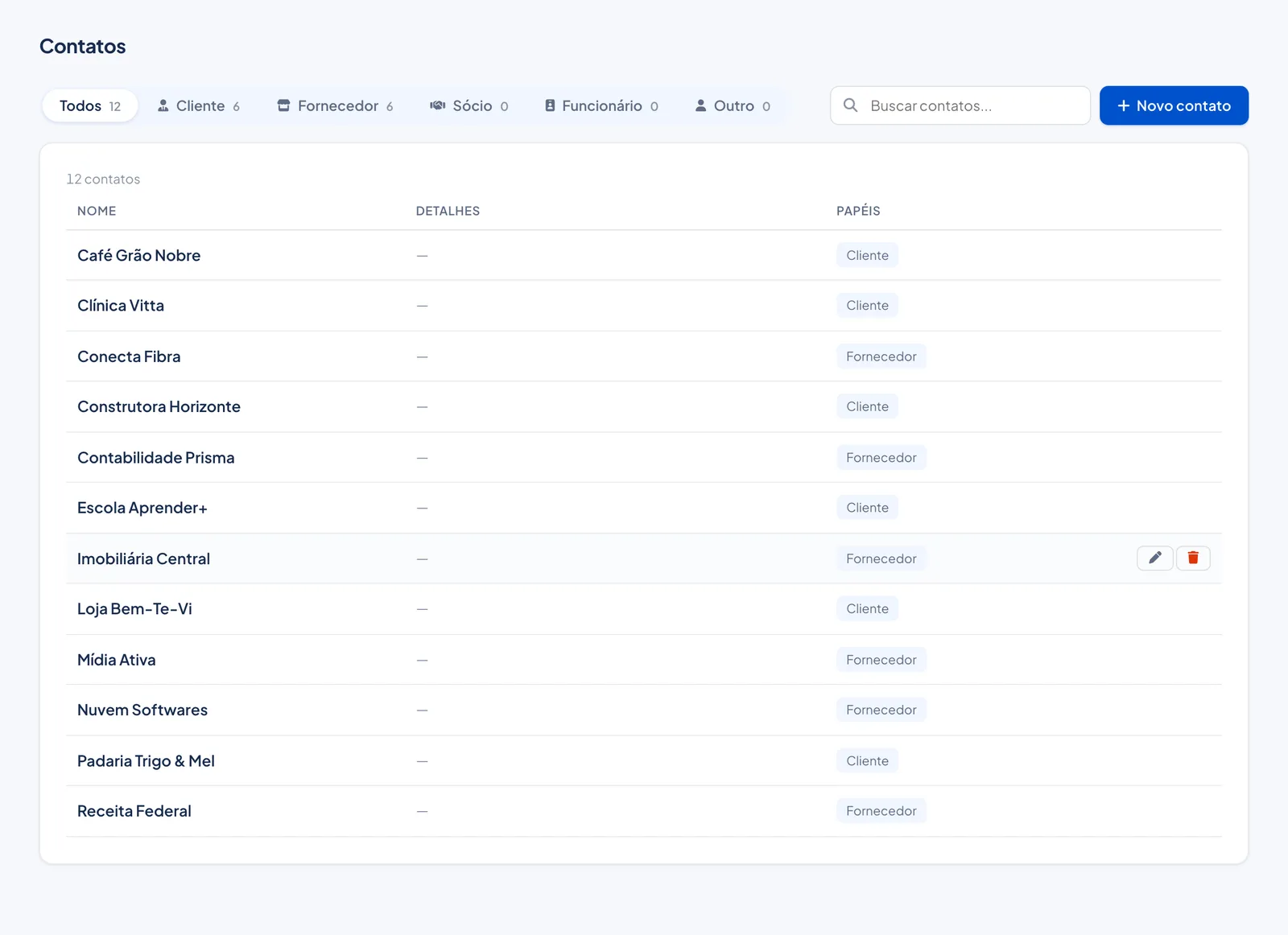Show only Fornecedor contacts via the tab label

coord(338,105)
